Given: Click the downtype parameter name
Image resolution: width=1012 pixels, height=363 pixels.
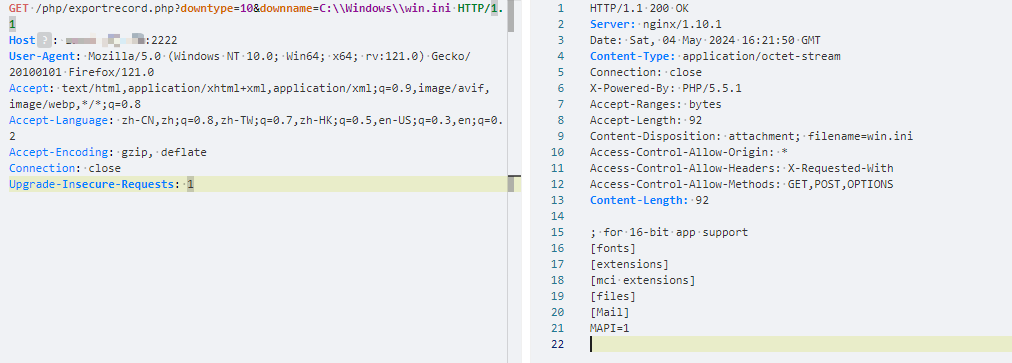Looking at the screenshot, I should click(207, 8).
